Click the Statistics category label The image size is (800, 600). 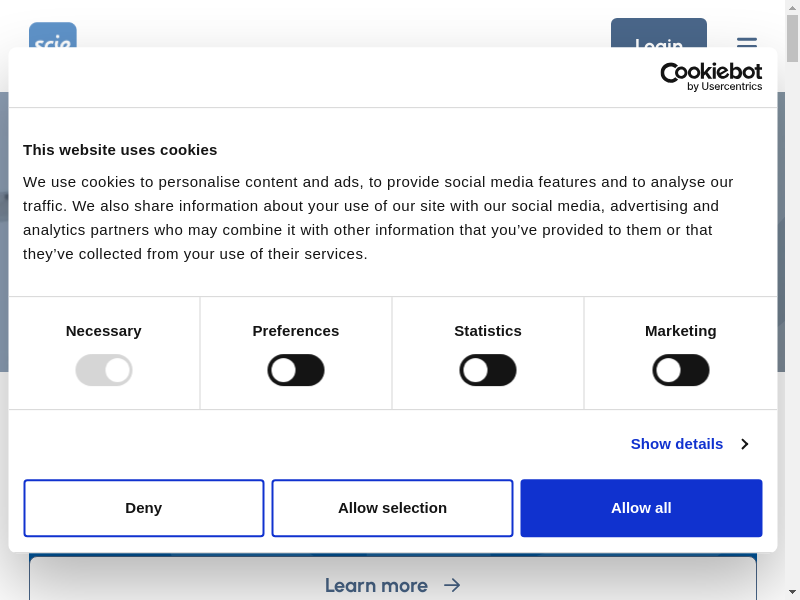click(488, 331)
